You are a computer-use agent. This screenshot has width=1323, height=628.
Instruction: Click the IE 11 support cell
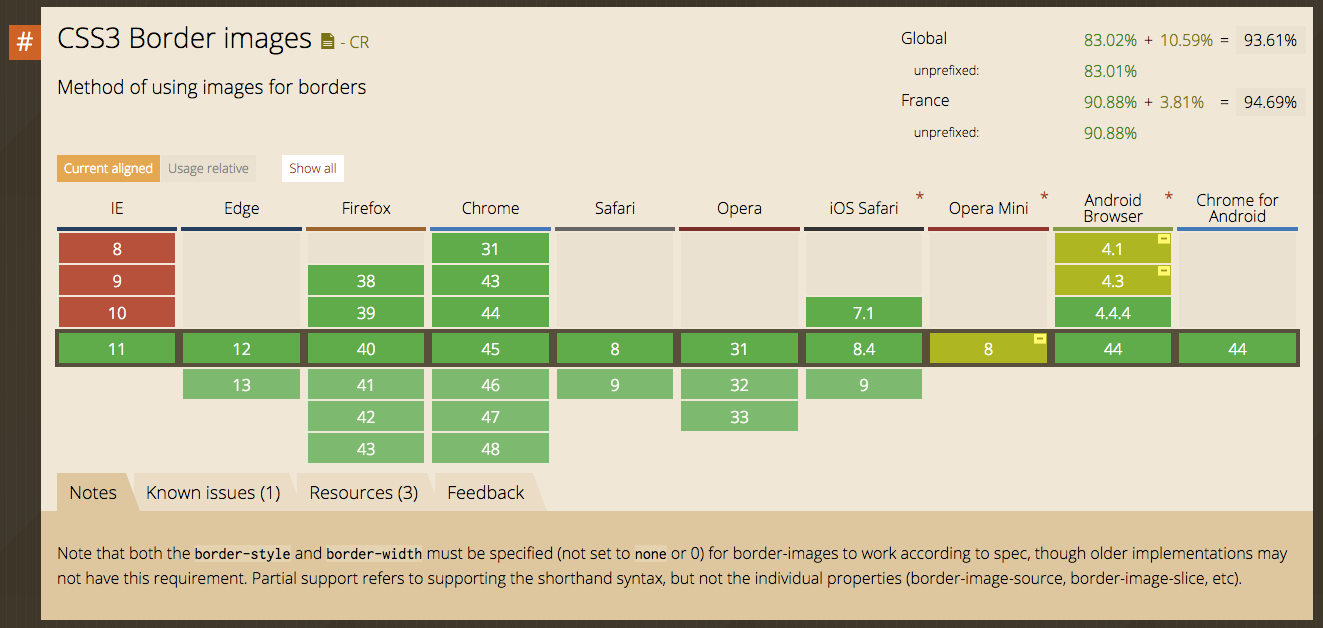pyautogui.click(x=117, y=349)
